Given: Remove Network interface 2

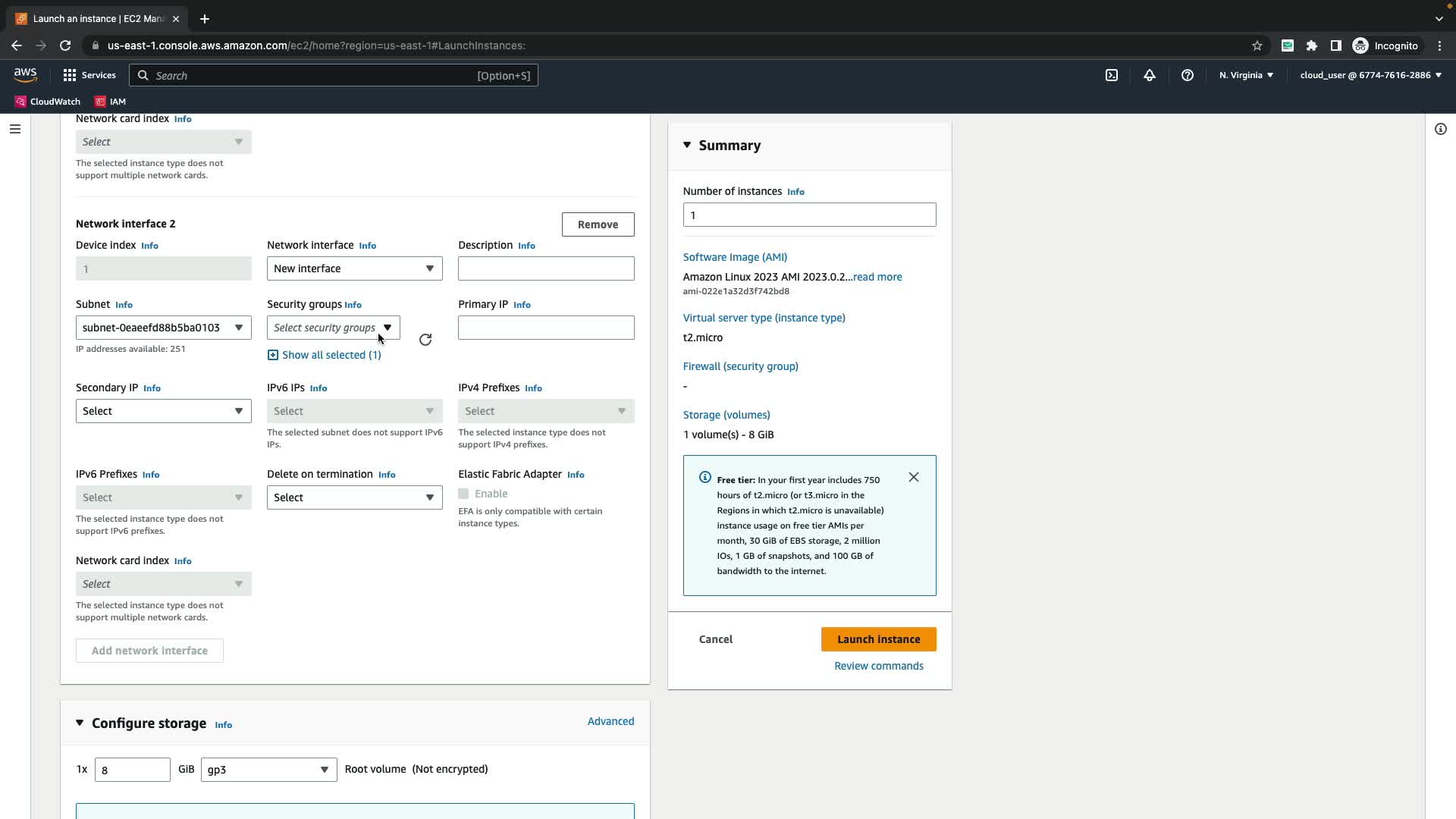Looking at the screenshot, I should (598, 224).
